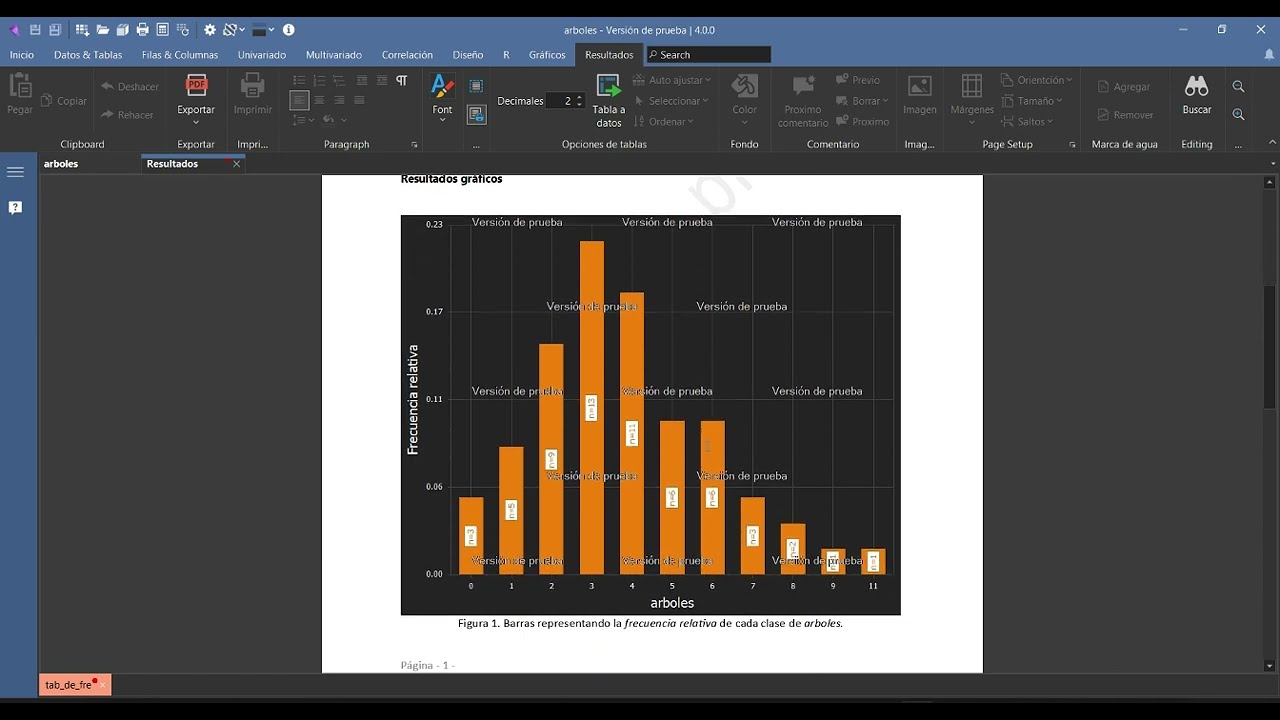
Task: Click the Copiar button
Action: [x=64, y=101]
